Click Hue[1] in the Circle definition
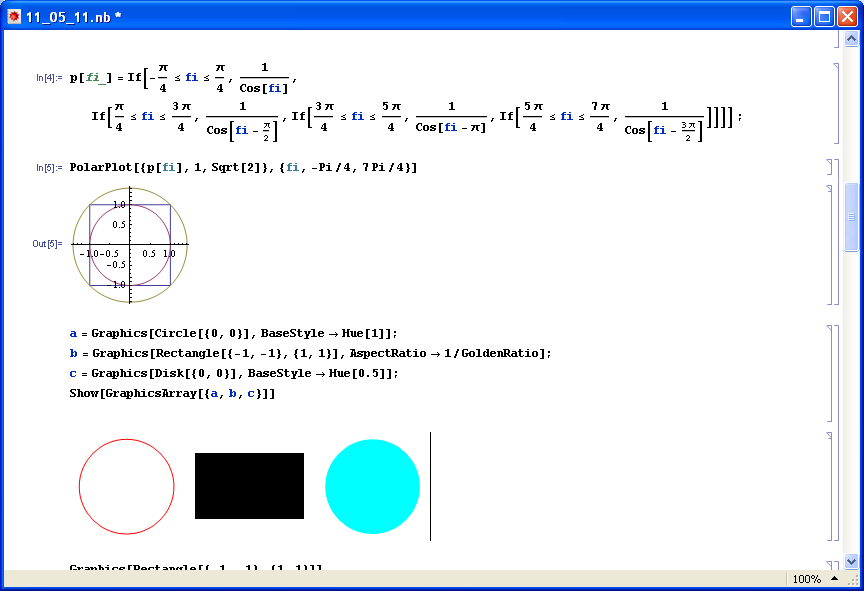864x591 pixels. (362, 333)
